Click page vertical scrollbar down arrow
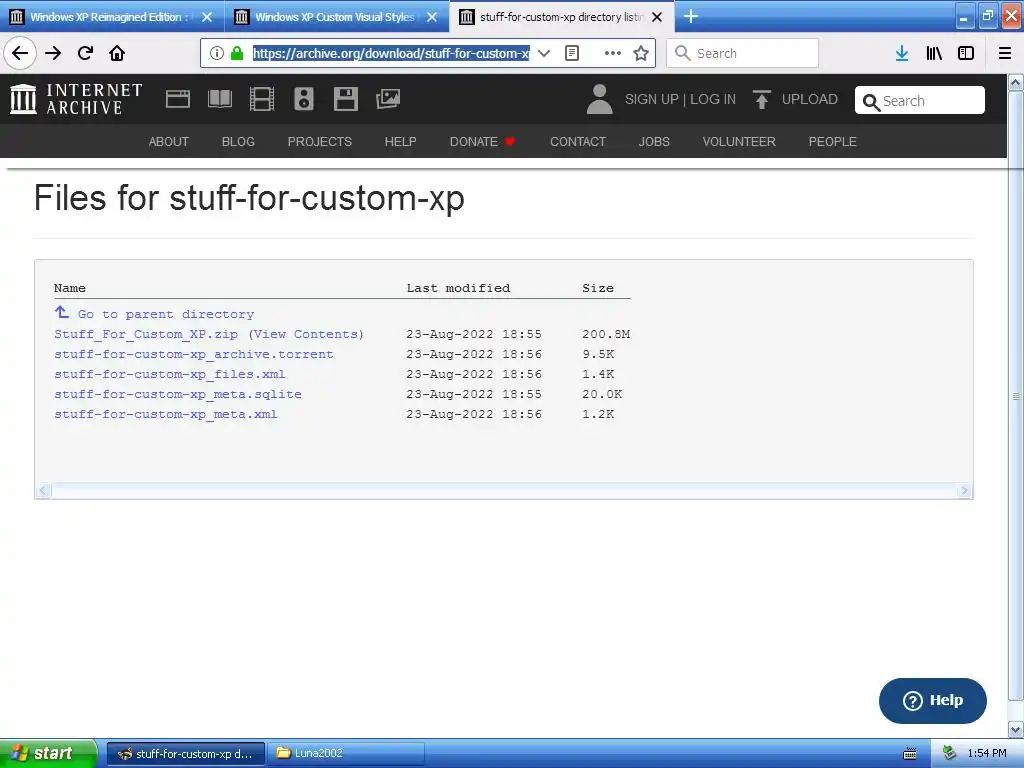 pyautogui.click(x=1016, y=729)
